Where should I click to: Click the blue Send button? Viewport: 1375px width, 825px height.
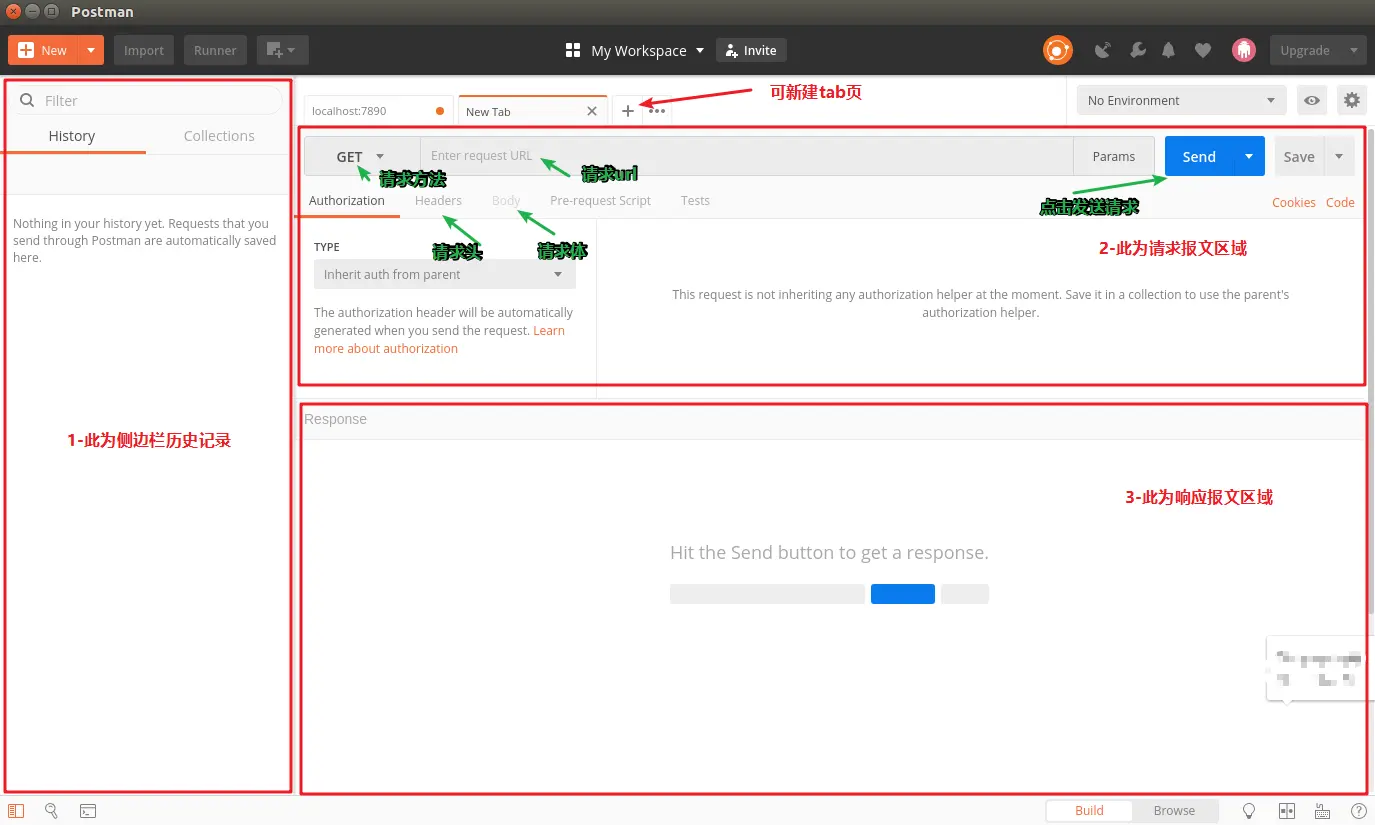(1200, 156)
